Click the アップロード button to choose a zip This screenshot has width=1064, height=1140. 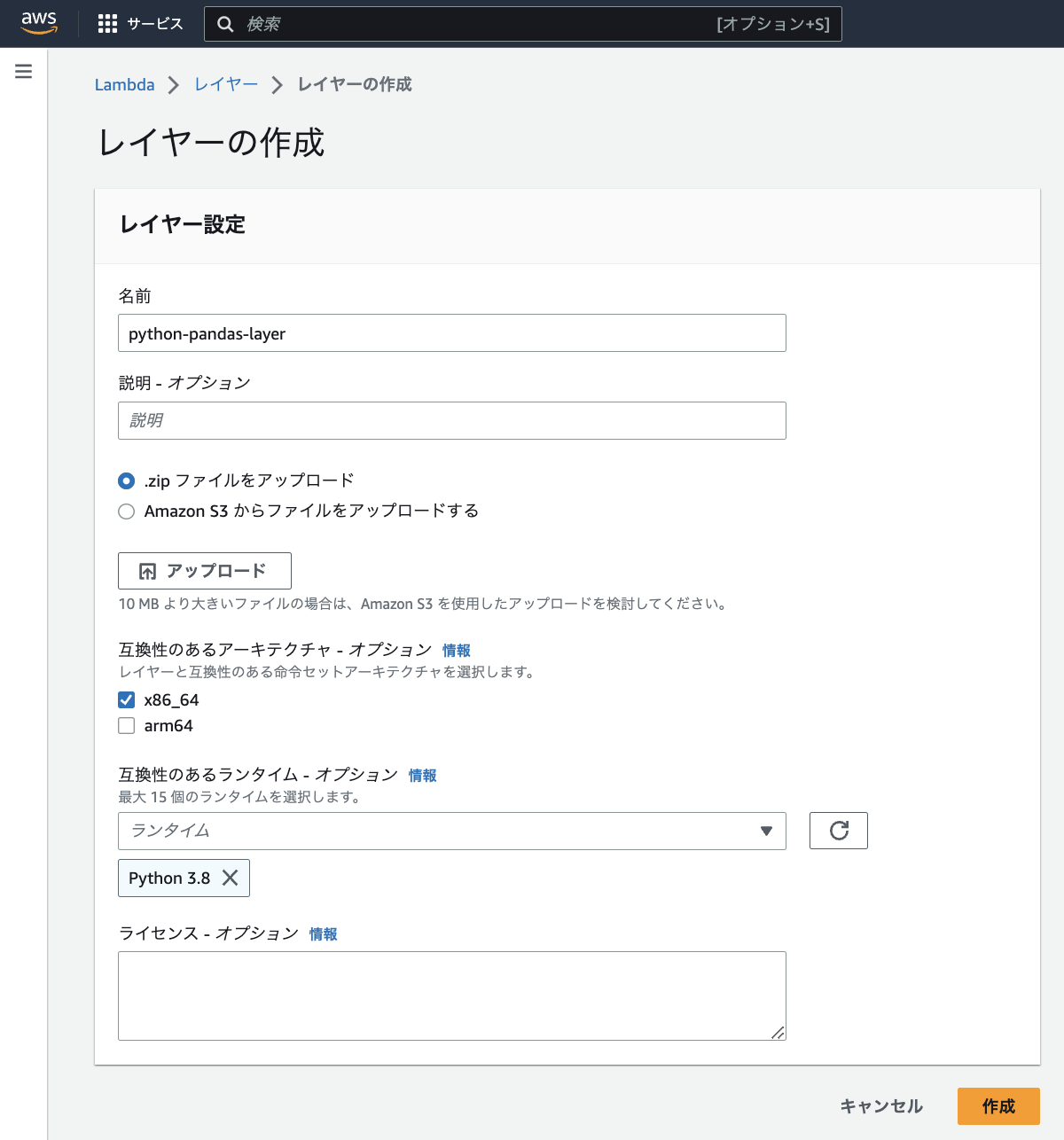point(204,570)
